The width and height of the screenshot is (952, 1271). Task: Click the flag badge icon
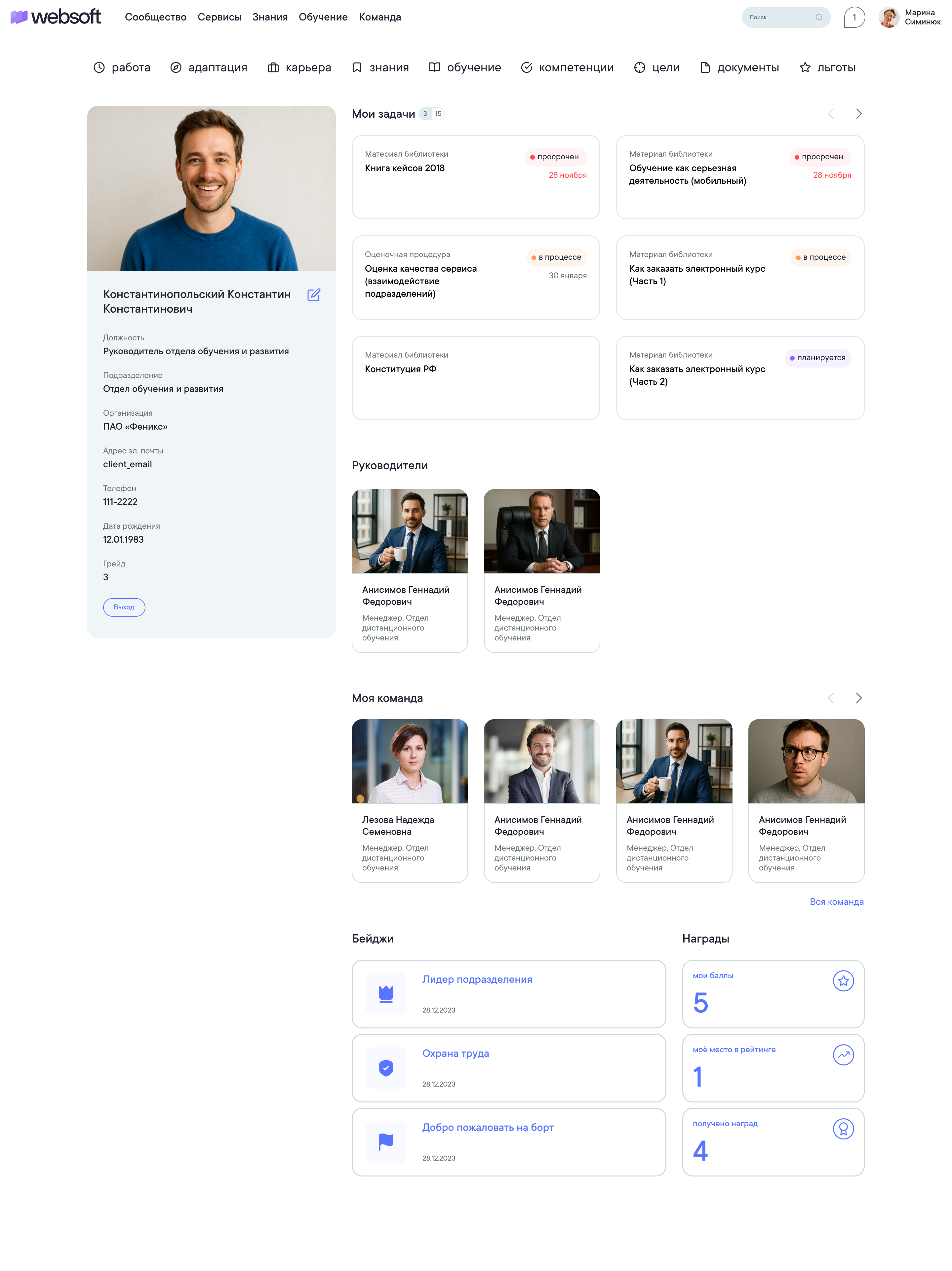[x=386, y=1142]
